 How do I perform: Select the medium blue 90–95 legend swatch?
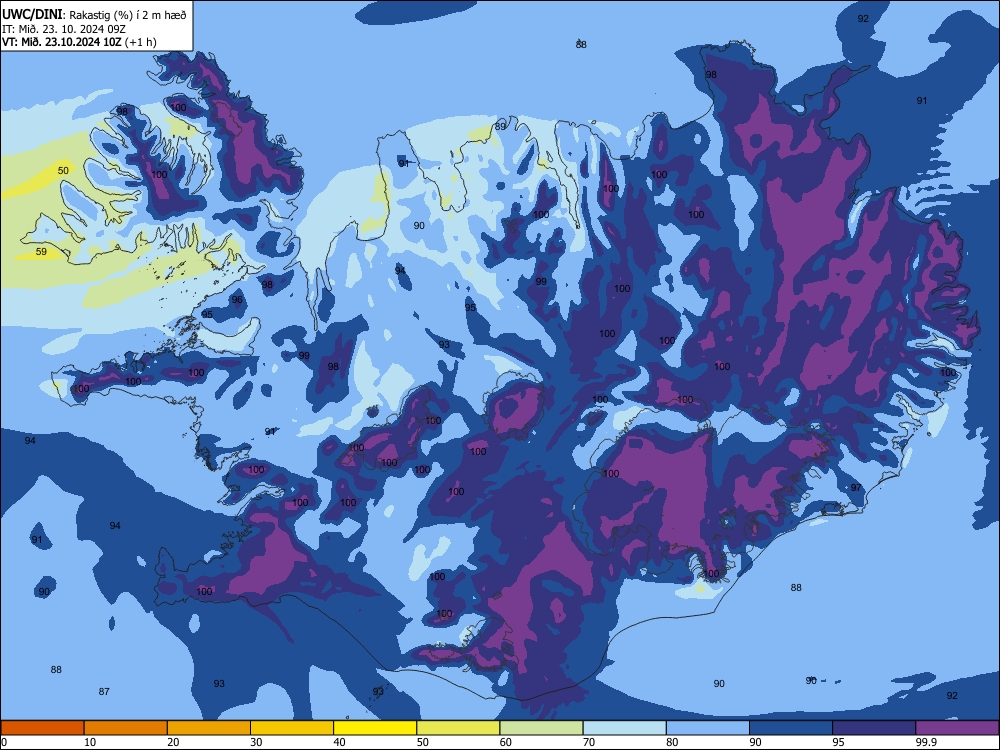tap(791, 728)
